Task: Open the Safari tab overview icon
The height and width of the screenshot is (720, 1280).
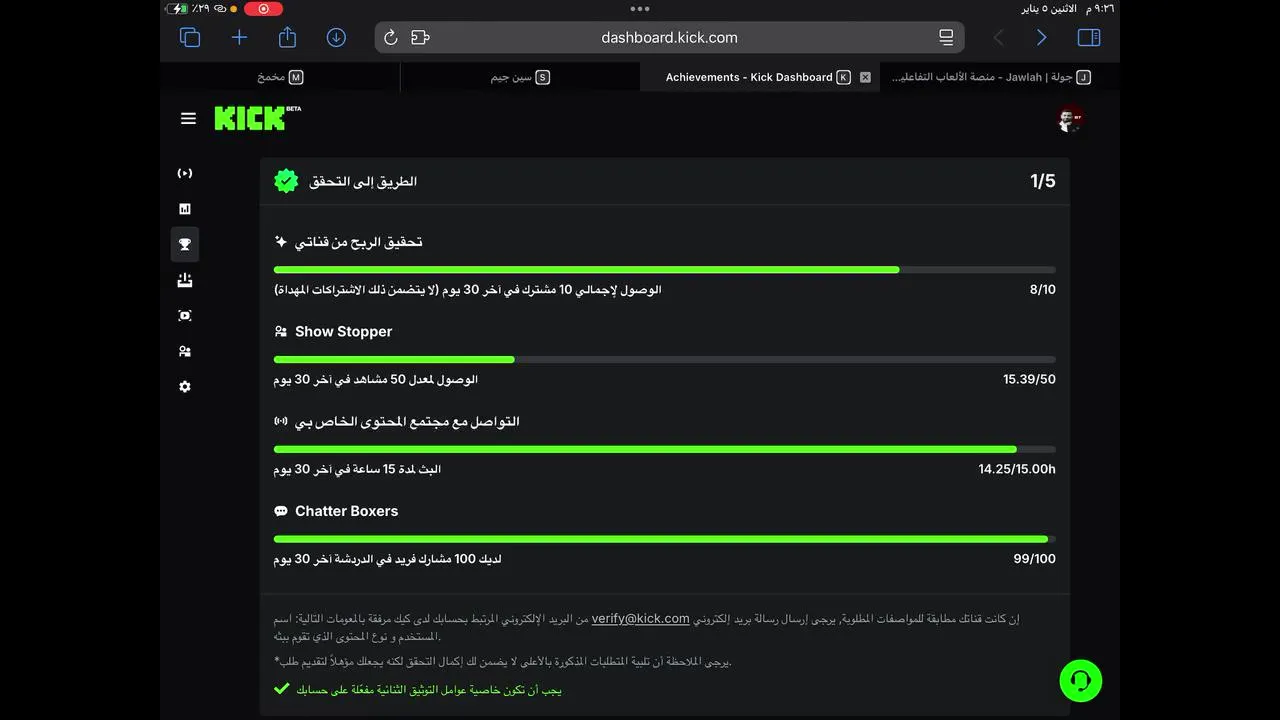Action: [190, 38]
